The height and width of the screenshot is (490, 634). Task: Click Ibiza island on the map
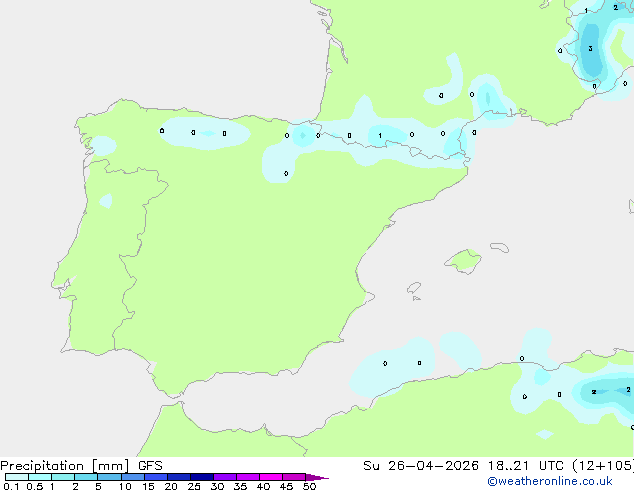[414, 288]
